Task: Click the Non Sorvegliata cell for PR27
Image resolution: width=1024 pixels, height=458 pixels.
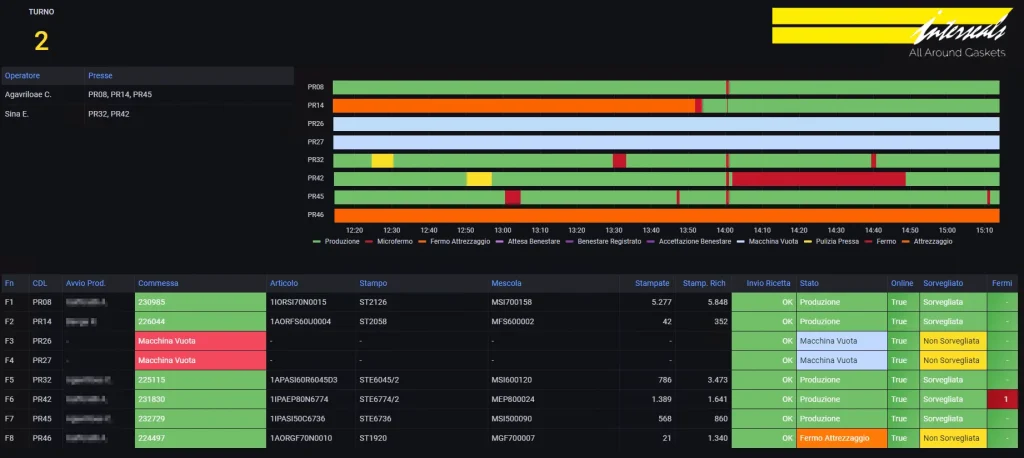Action: pos(953,361)
